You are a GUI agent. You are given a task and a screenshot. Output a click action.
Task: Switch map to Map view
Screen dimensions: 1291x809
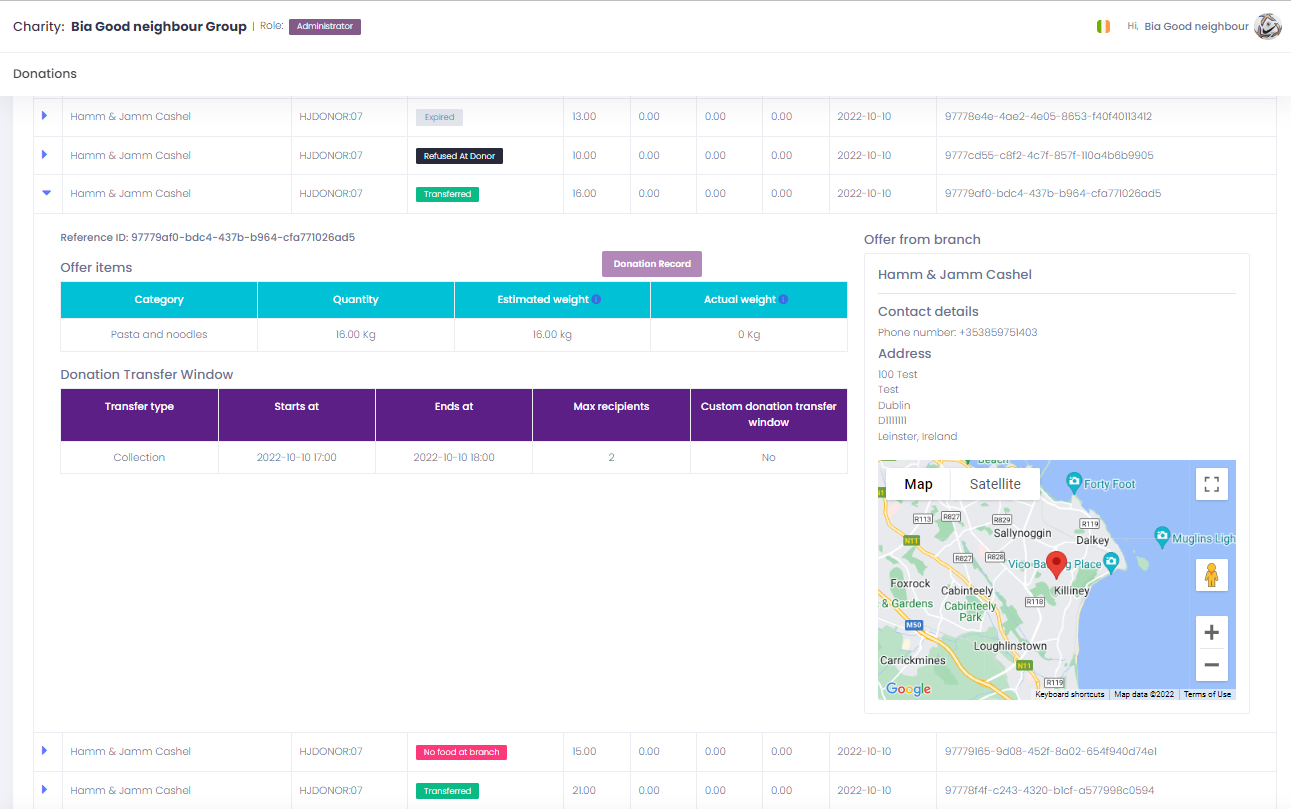(x=918, y=484)
